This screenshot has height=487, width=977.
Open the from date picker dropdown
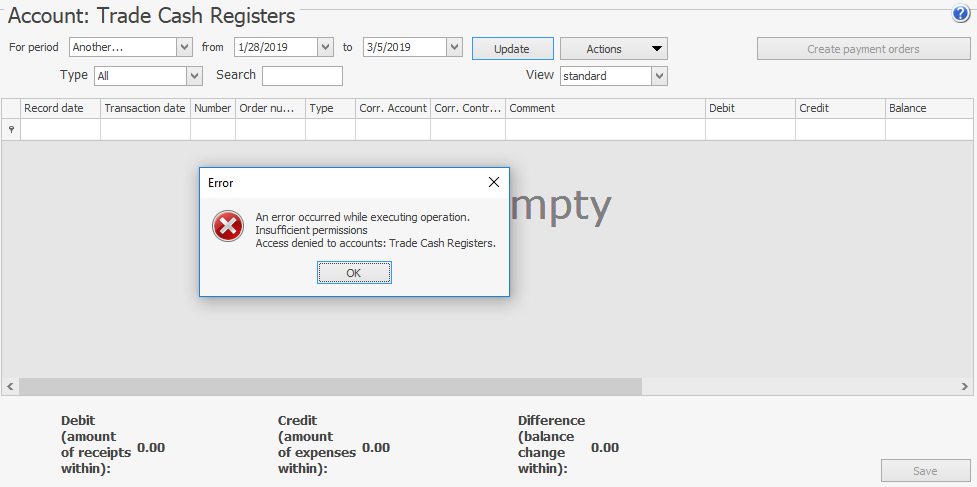[x=325, y=47]
